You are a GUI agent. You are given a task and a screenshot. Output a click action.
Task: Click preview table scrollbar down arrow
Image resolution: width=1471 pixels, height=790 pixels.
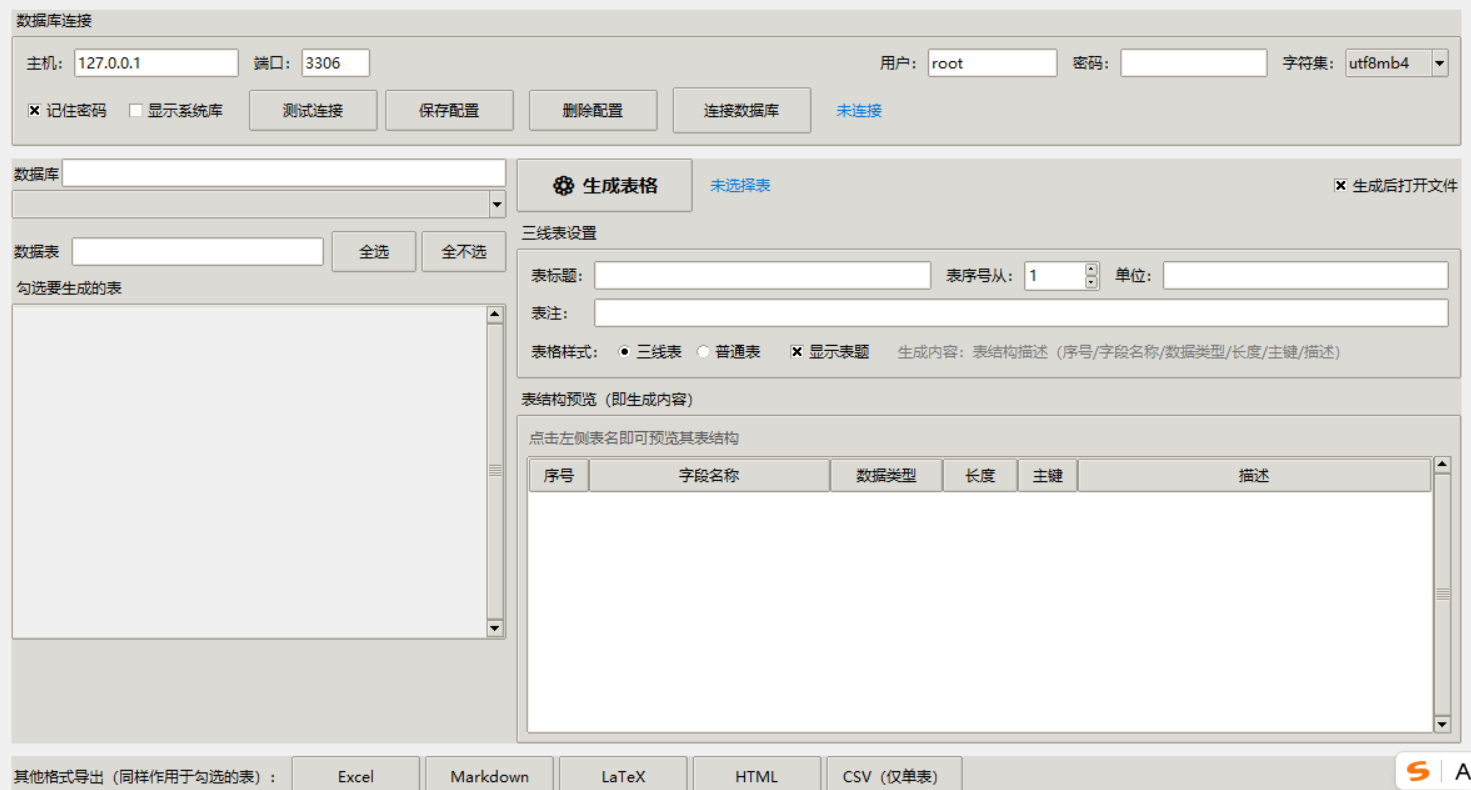[x=1442, y=724]
